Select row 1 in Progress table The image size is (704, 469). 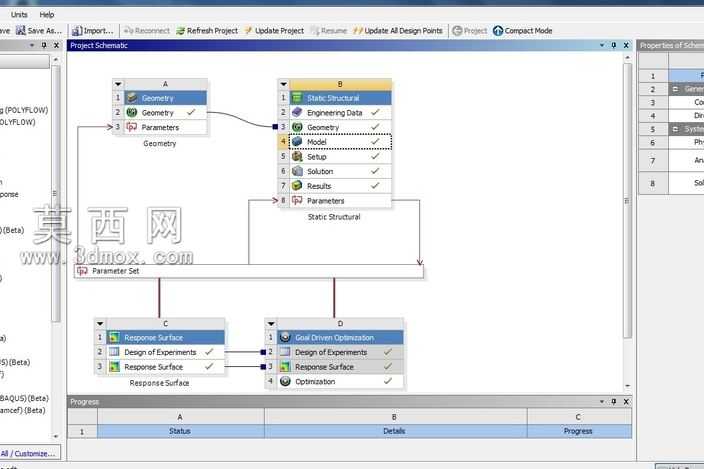click(82, 431)
